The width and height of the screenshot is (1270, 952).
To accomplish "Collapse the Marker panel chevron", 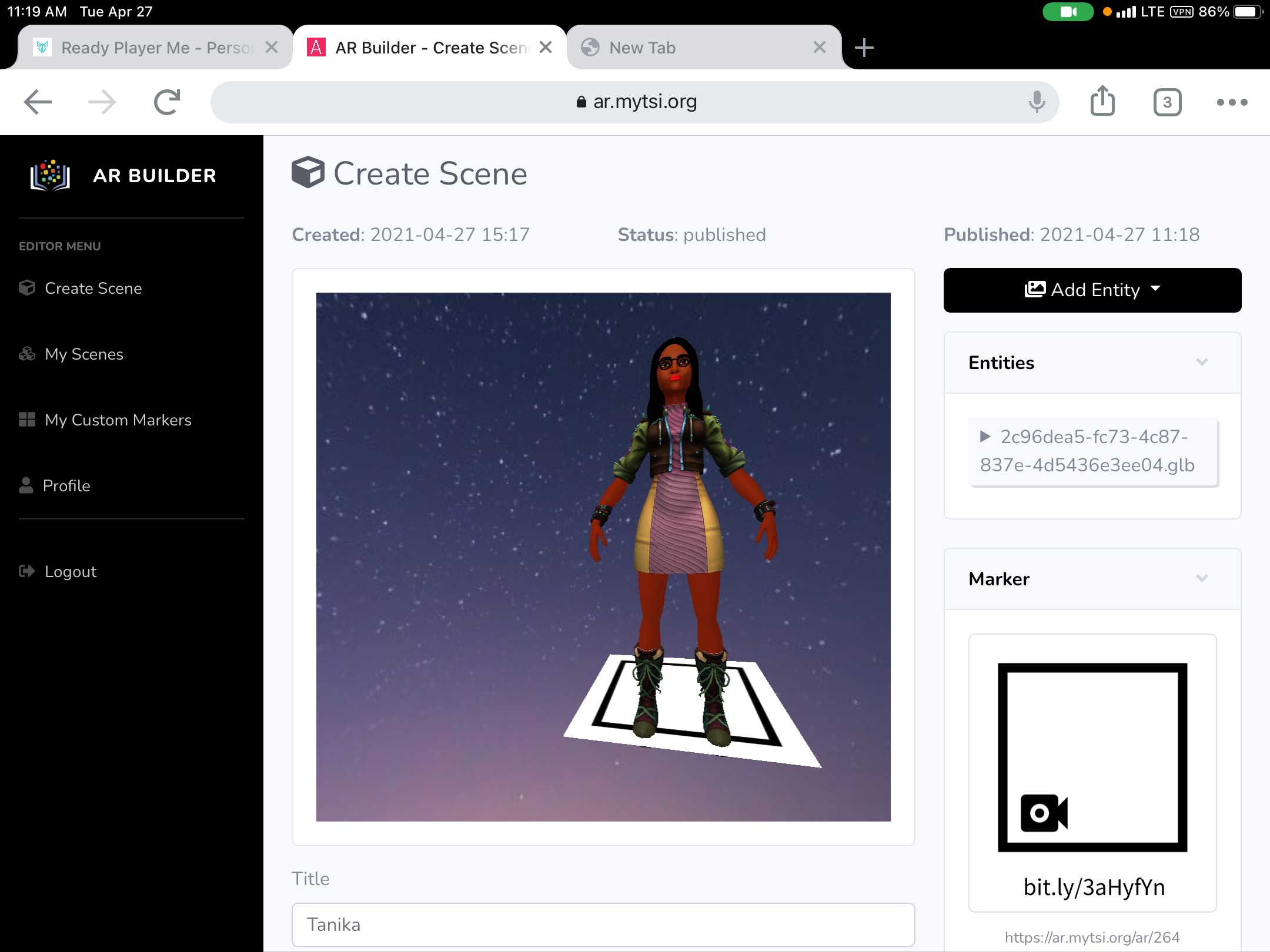I will (x=1202, y=578).
